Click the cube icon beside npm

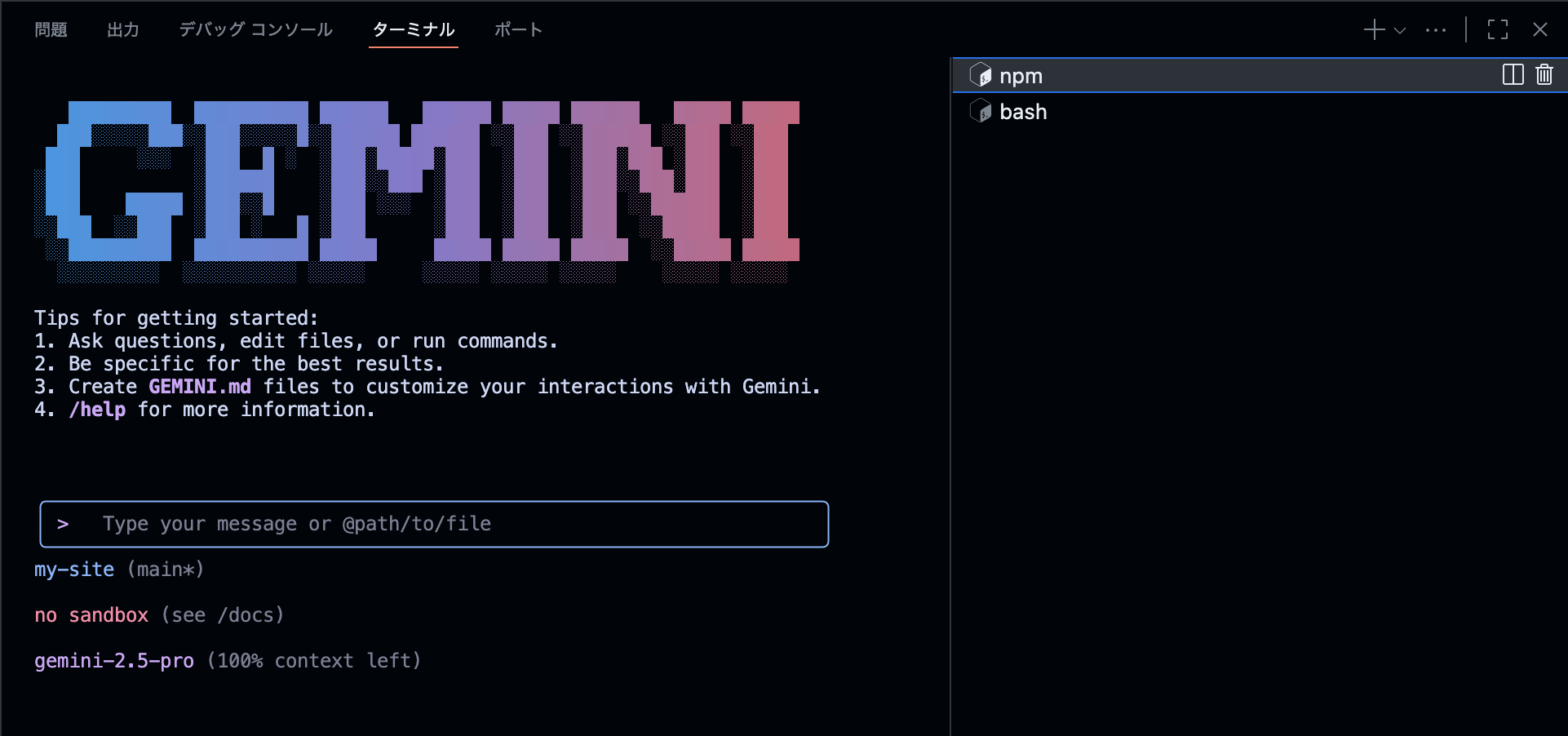(x=980, y=75)
